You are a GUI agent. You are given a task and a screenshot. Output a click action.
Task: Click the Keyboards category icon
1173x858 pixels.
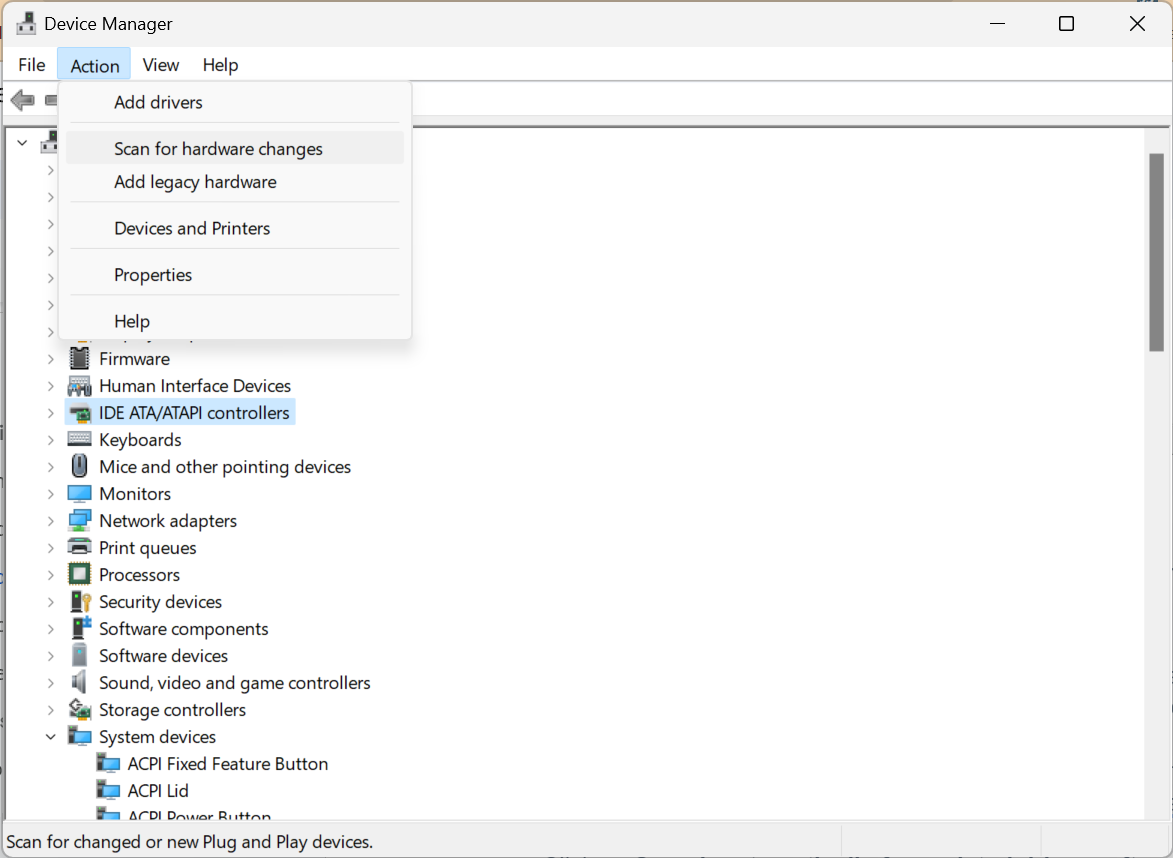click(80, 439)
